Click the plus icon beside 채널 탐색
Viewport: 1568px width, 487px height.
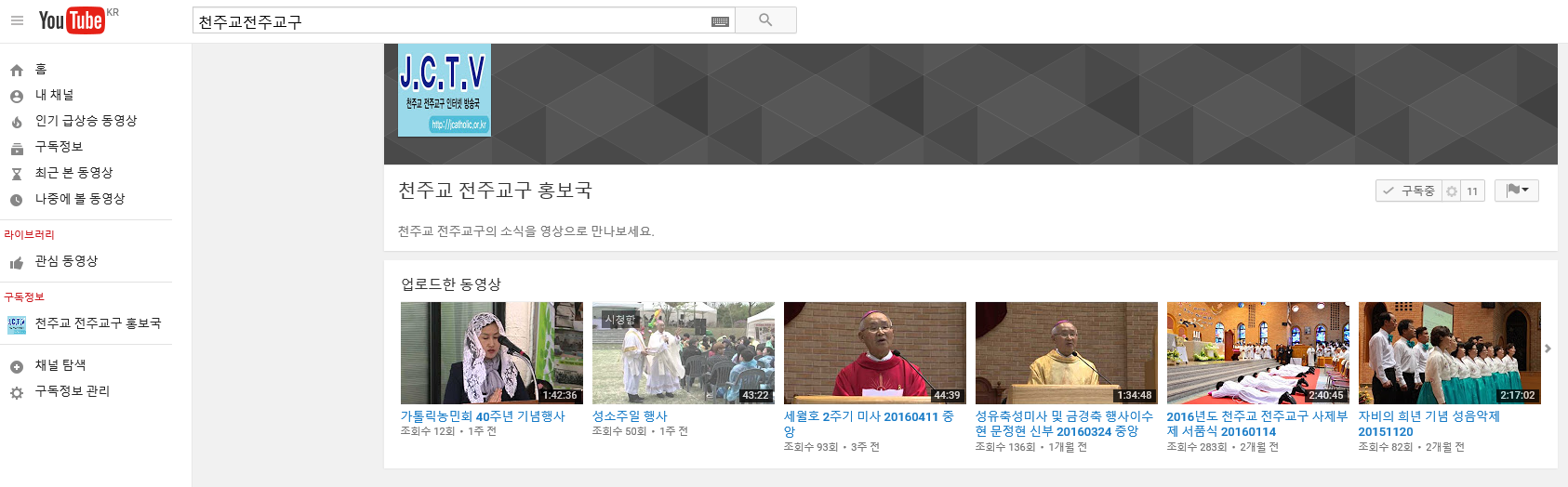coord(17,367)
